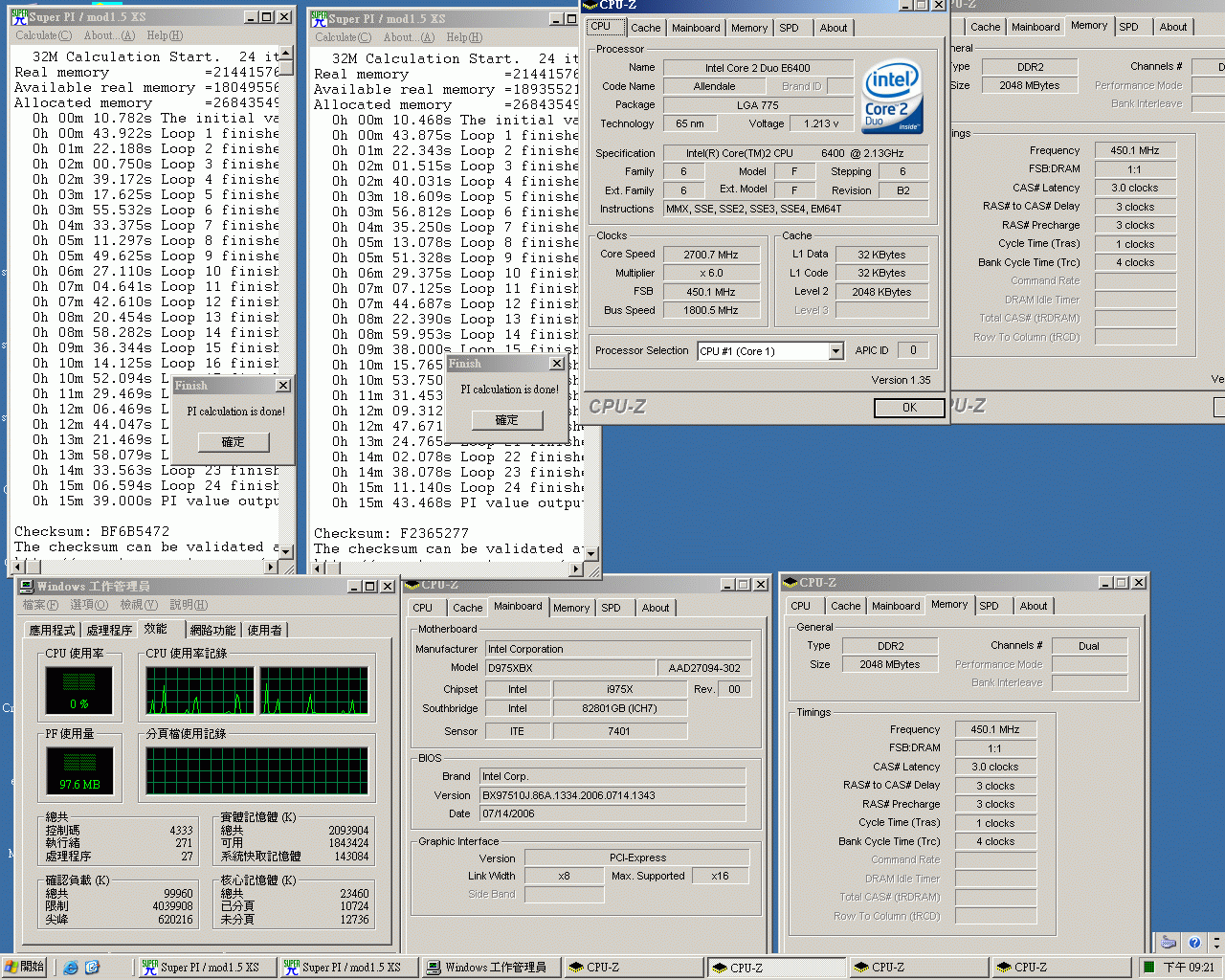Switch to the 使用者 tab in Task Manager
The width and height of the screenshot is (1225, 980).
(265, 630)
